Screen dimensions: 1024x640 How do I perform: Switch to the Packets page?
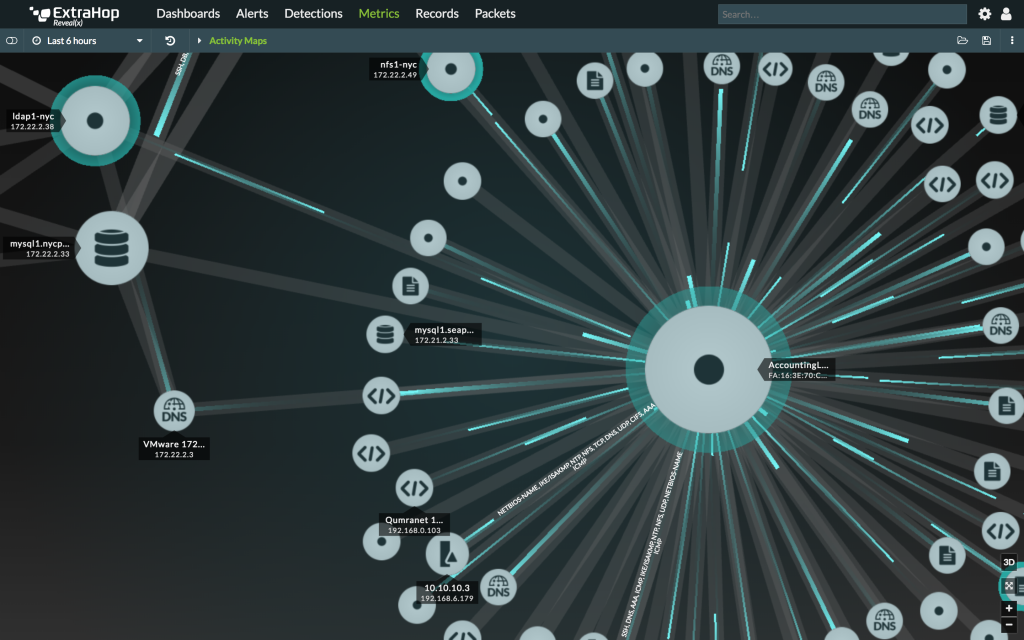pyautogui.click(x=495, y=13)
